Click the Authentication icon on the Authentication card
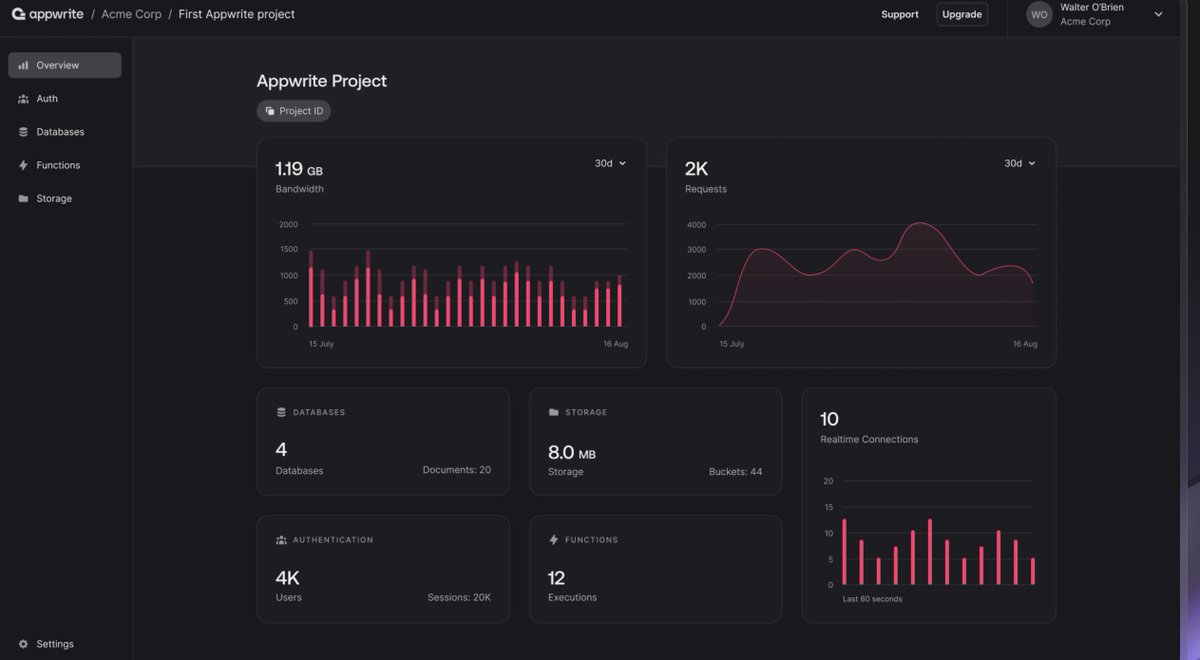Screen dimensions: 1200x660 coord(282,539)
